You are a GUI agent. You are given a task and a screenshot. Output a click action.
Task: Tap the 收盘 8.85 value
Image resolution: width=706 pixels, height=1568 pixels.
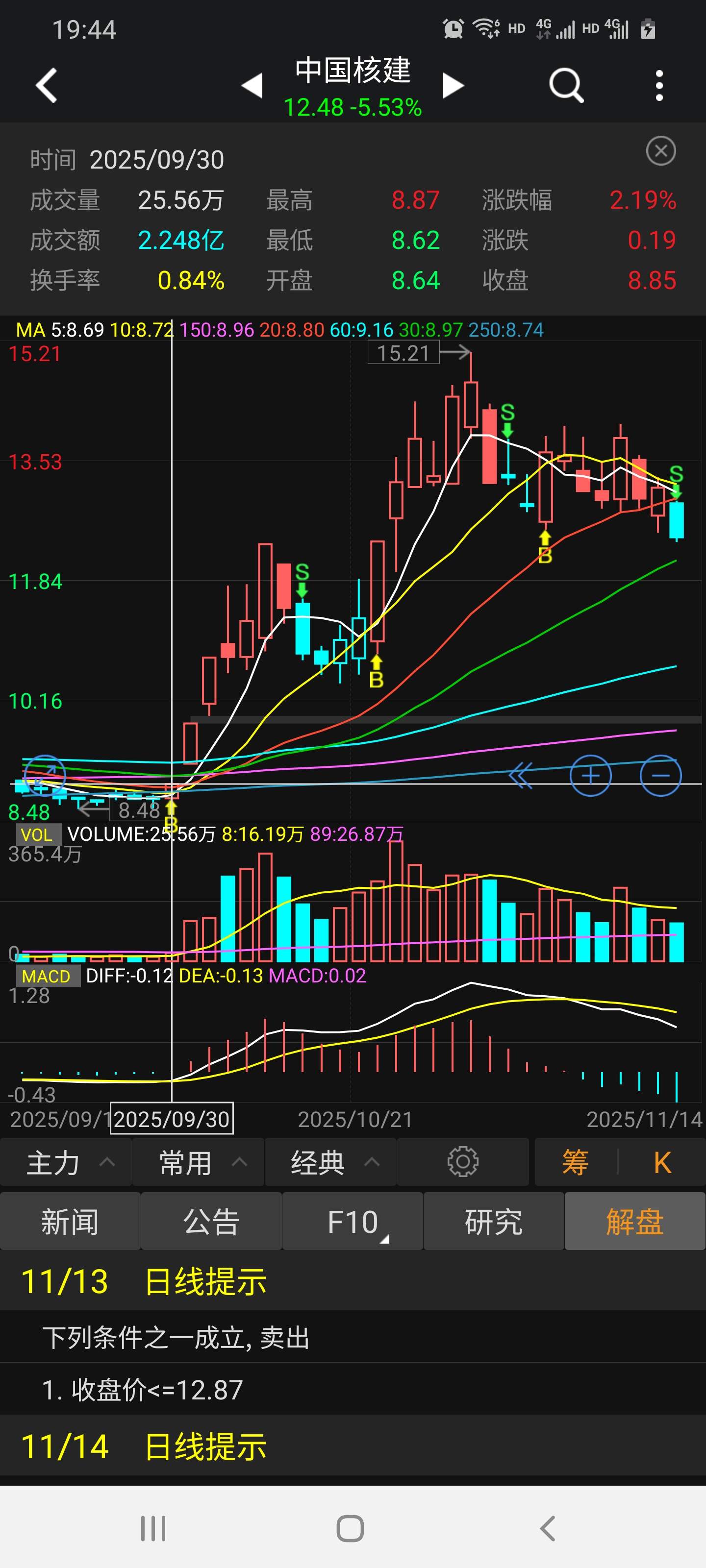pyautogui.click(x=652, y=281)
